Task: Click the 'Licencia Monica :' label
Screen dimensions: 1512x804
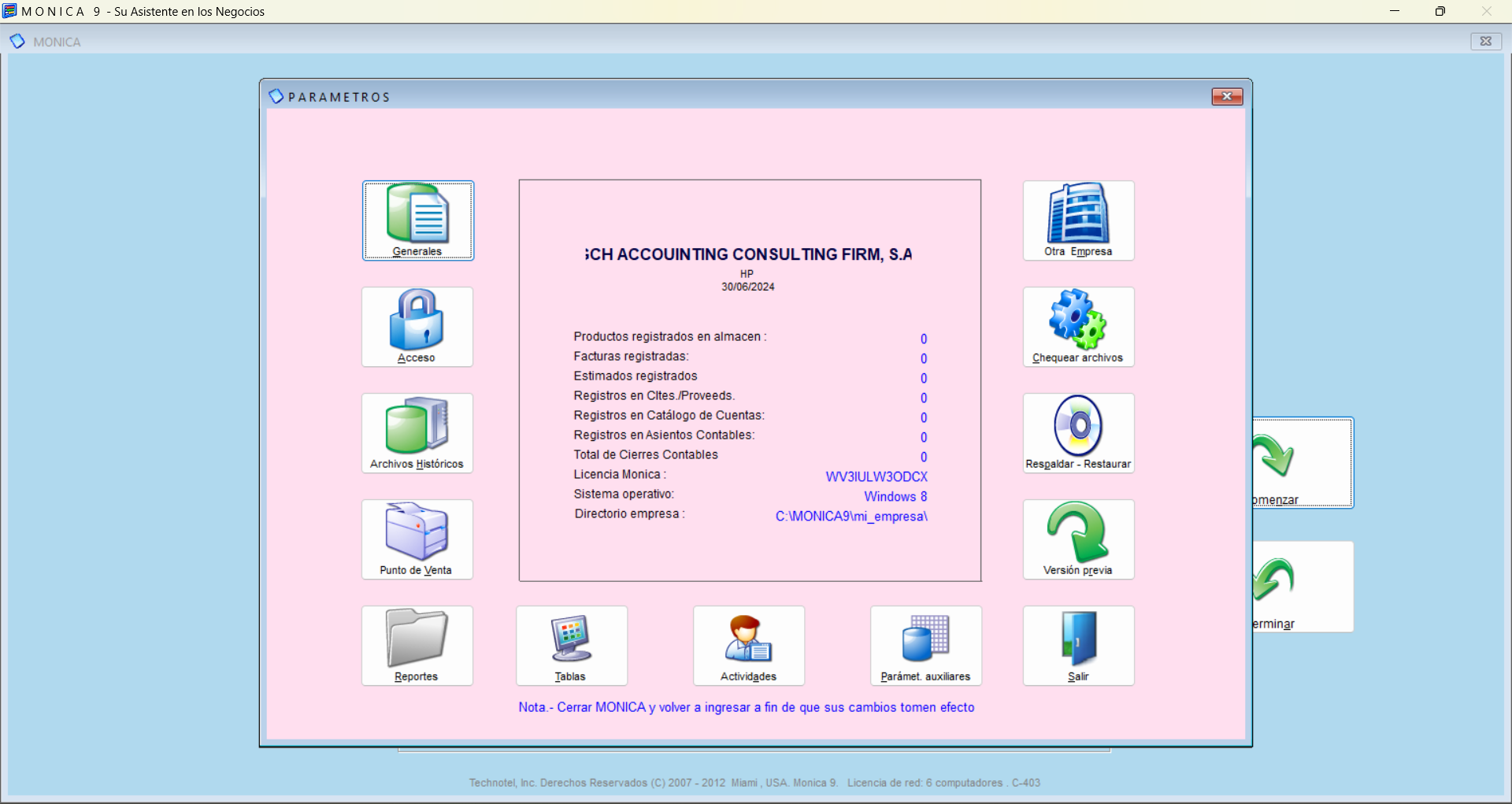Action: (x=620, y=474)
